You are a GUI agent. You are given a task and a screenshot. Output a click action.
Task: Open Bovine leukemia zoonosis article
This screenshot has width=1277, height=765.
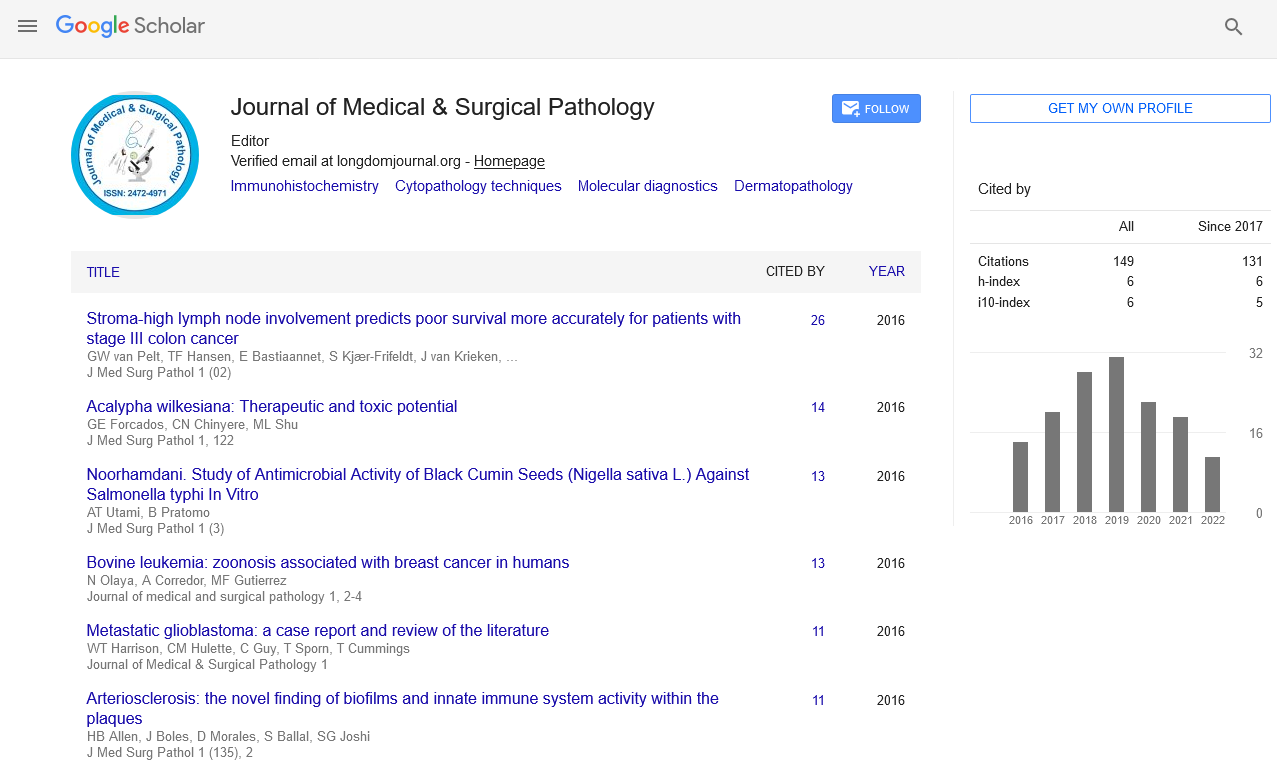(x=328, y=563)
